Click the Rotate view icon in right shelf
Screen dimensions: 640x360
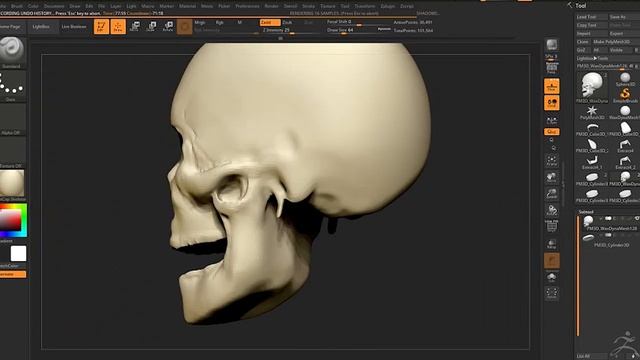coord(551,211)
